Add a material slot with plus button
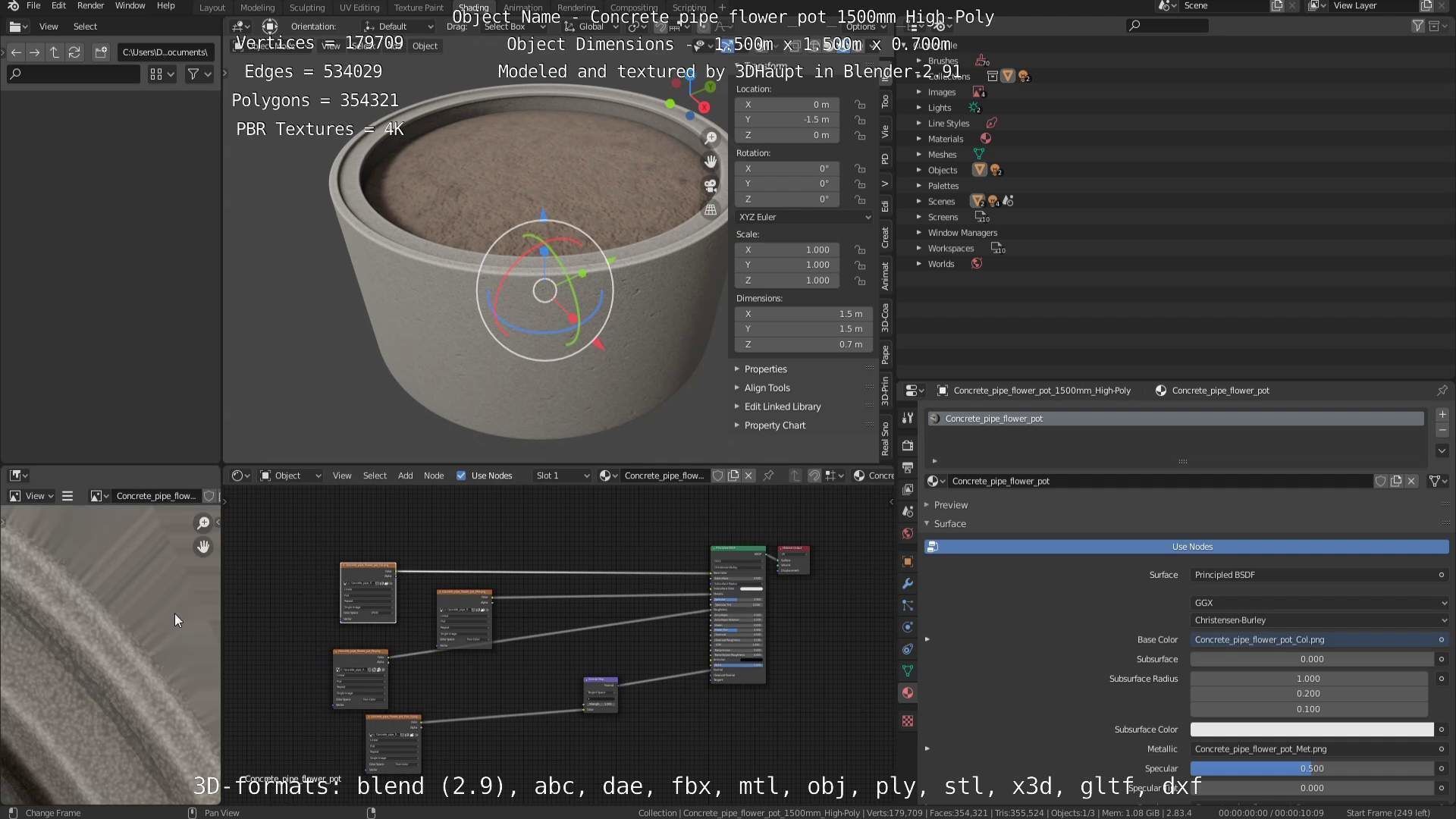Screen dimensions: 1456x819 point(1442,415)
